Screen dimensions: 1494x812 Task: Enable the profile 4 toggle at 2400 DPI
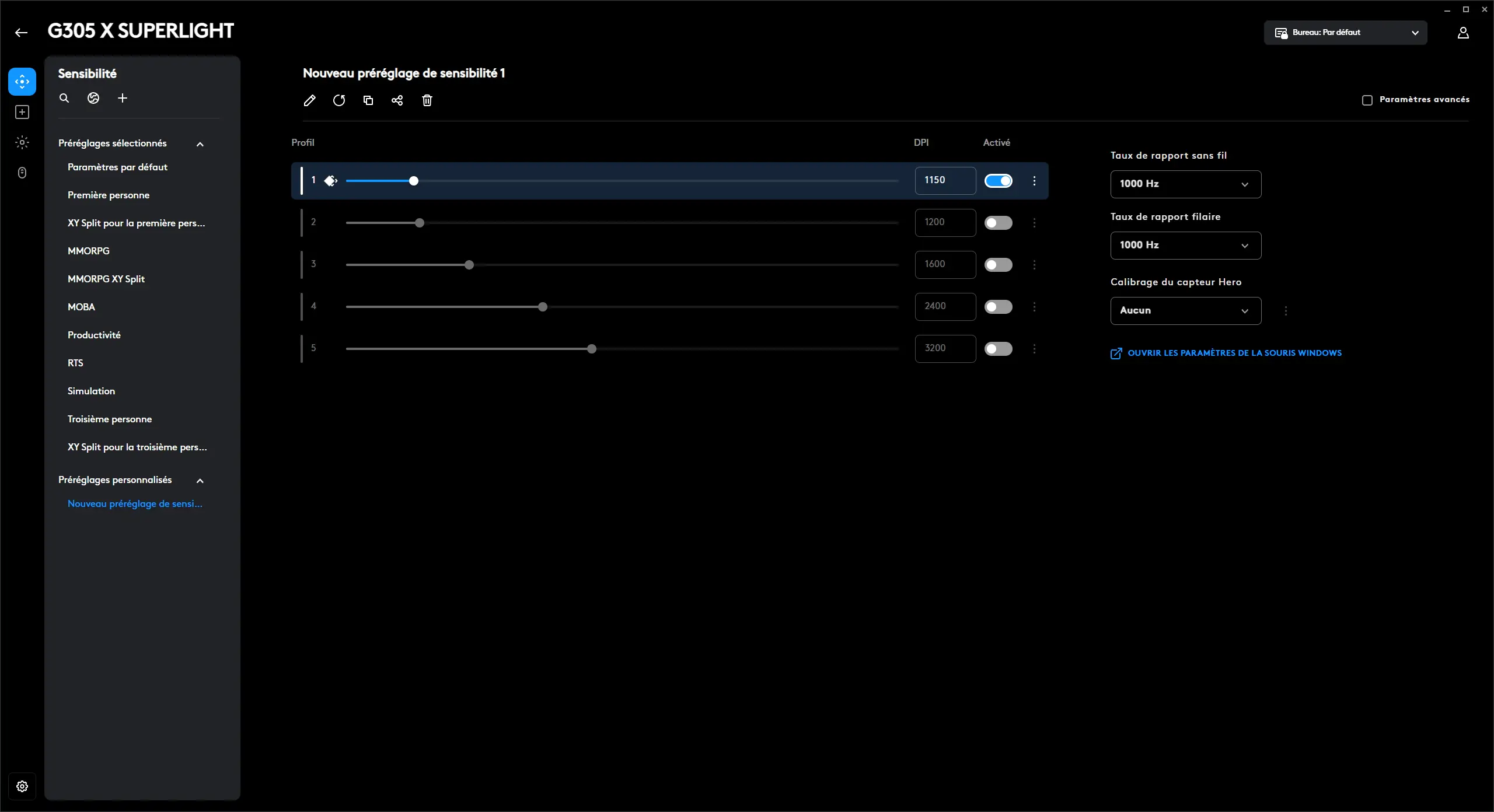tap(999, 307)
